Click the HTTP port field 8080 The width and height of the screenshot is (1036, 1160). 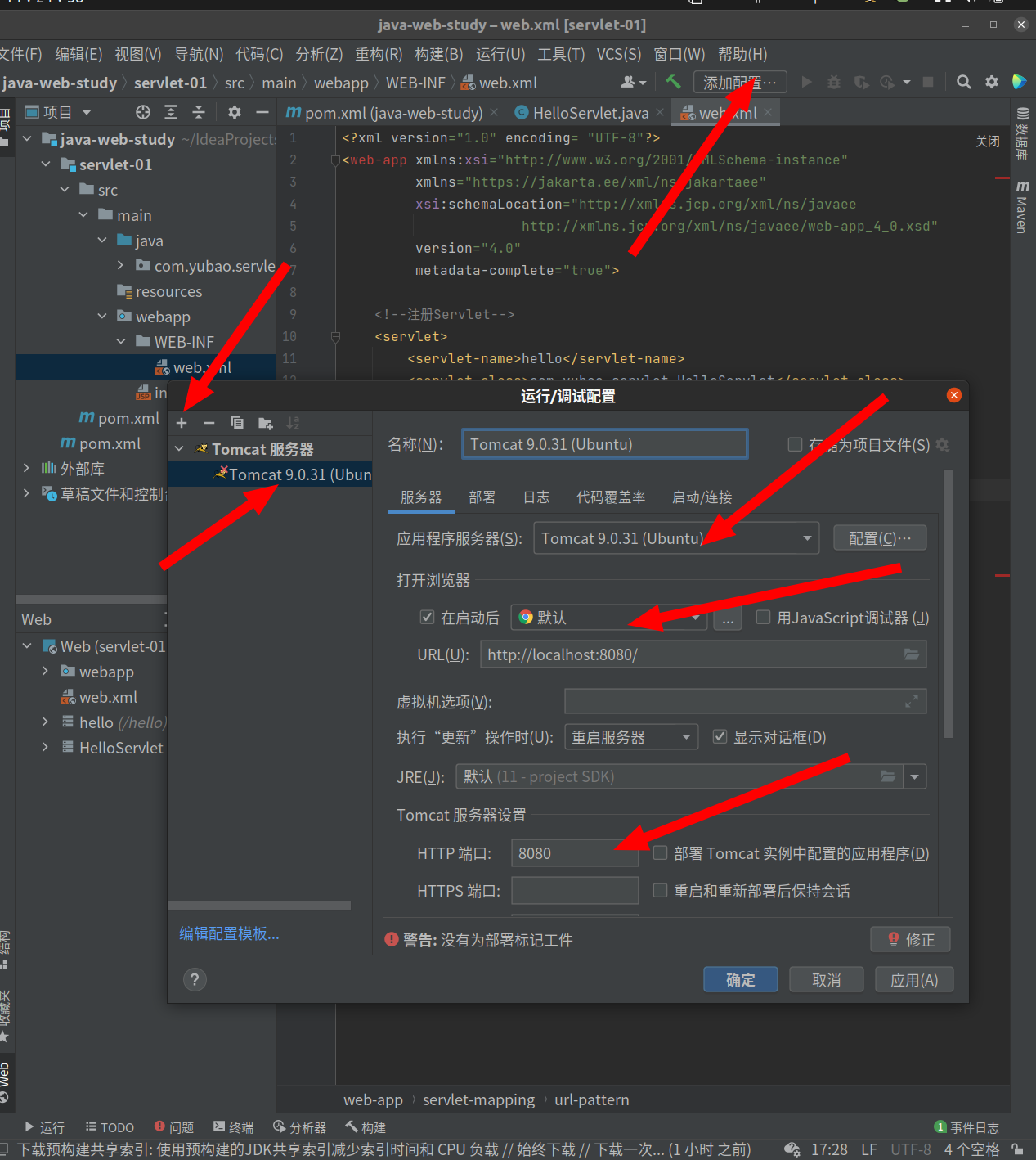point(575,853)
